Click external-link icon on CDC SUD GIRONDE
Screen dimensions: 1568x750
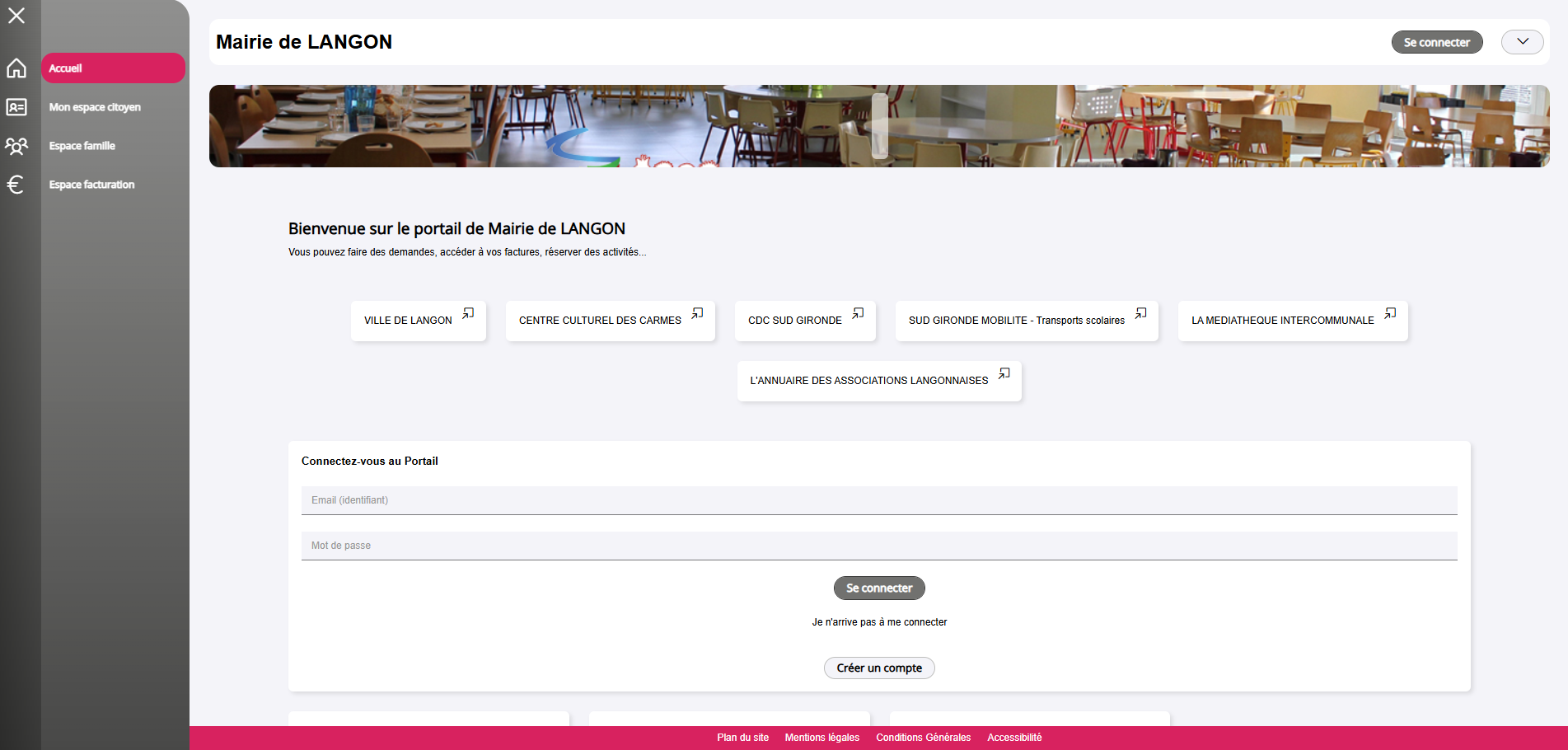coord(858,313)
